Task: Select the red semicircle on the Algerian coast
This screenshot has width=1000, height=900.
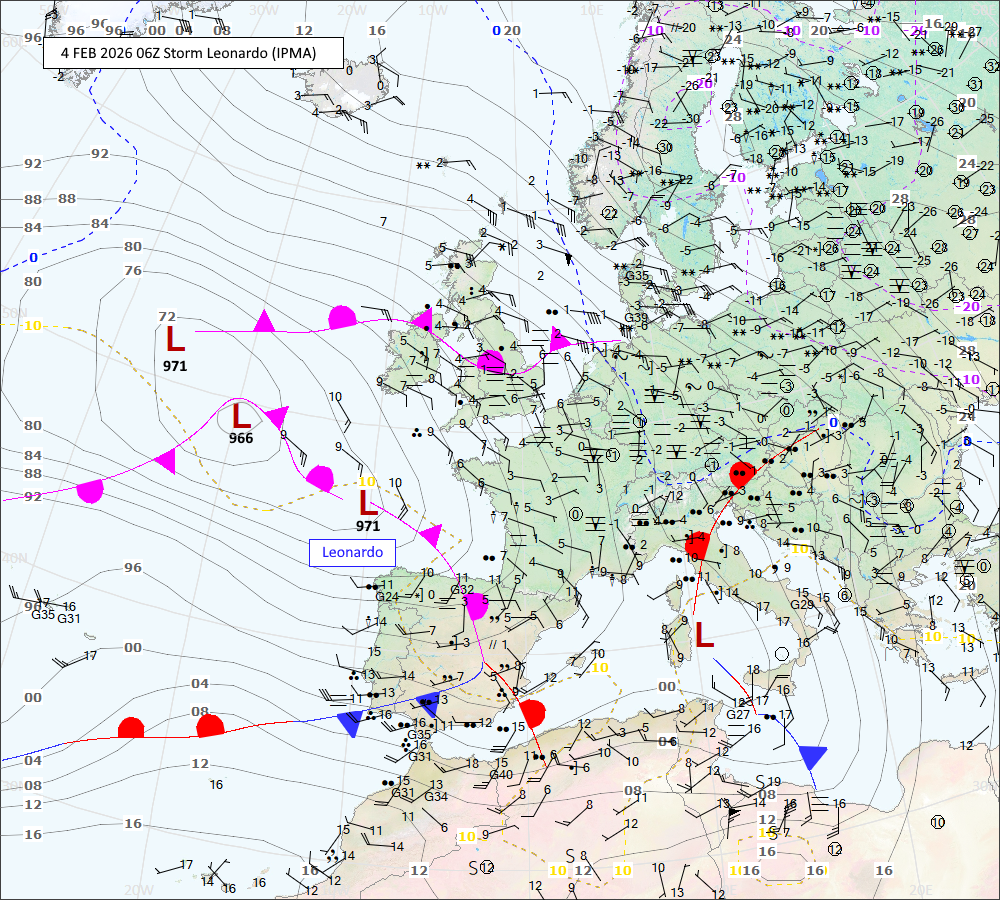Action: 532,713
